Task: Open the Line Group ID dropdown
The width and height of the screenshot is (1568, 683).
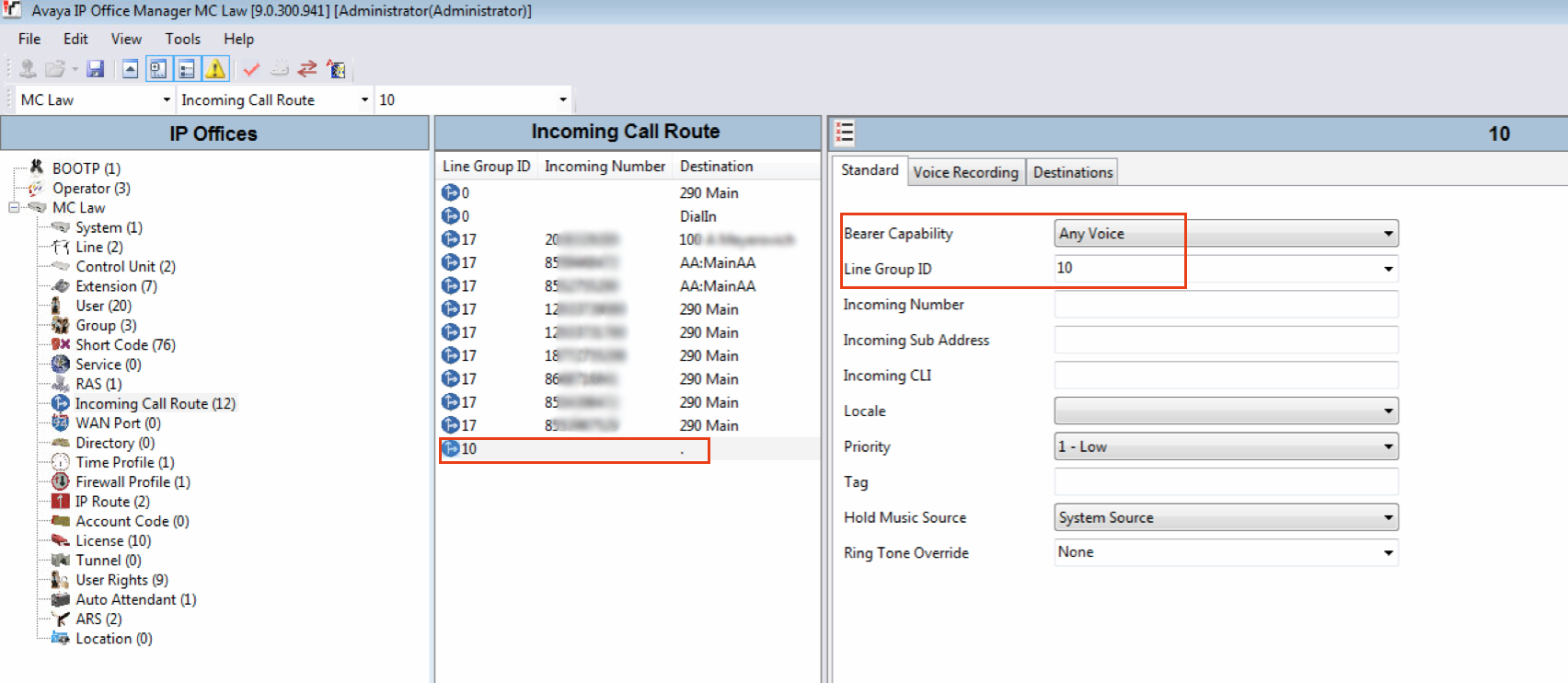Action: tap(1389, 269)
